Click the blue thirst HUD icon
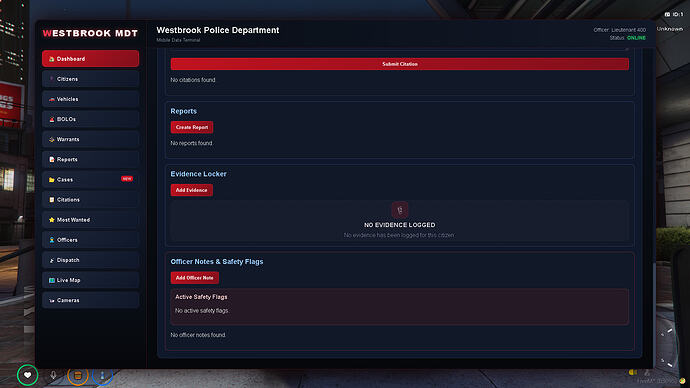Viewport: 690px width, 388px height. click(x=102, y=375)
